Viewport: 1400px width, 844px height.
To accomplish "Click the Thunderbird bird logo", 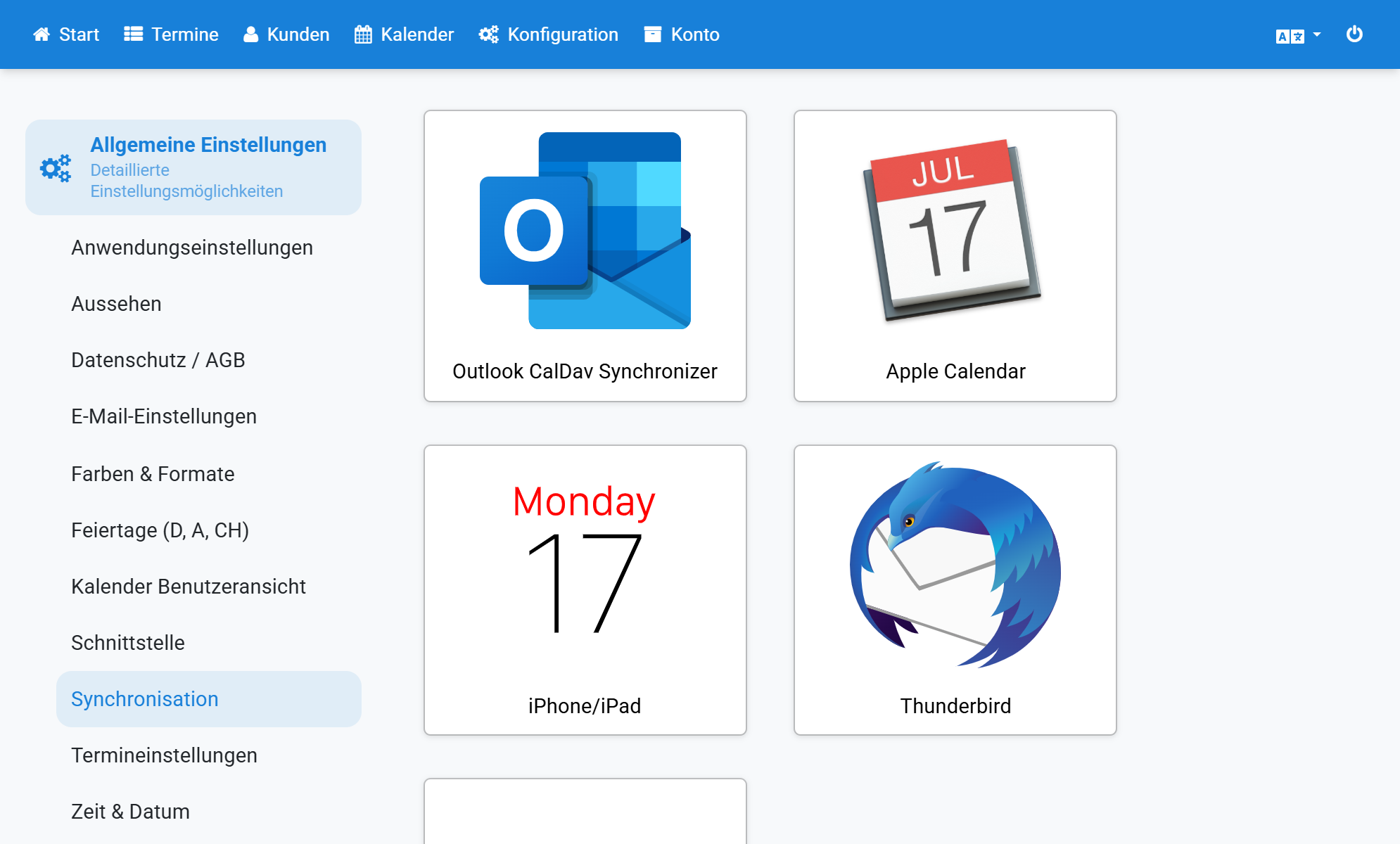I will [955, 565].
